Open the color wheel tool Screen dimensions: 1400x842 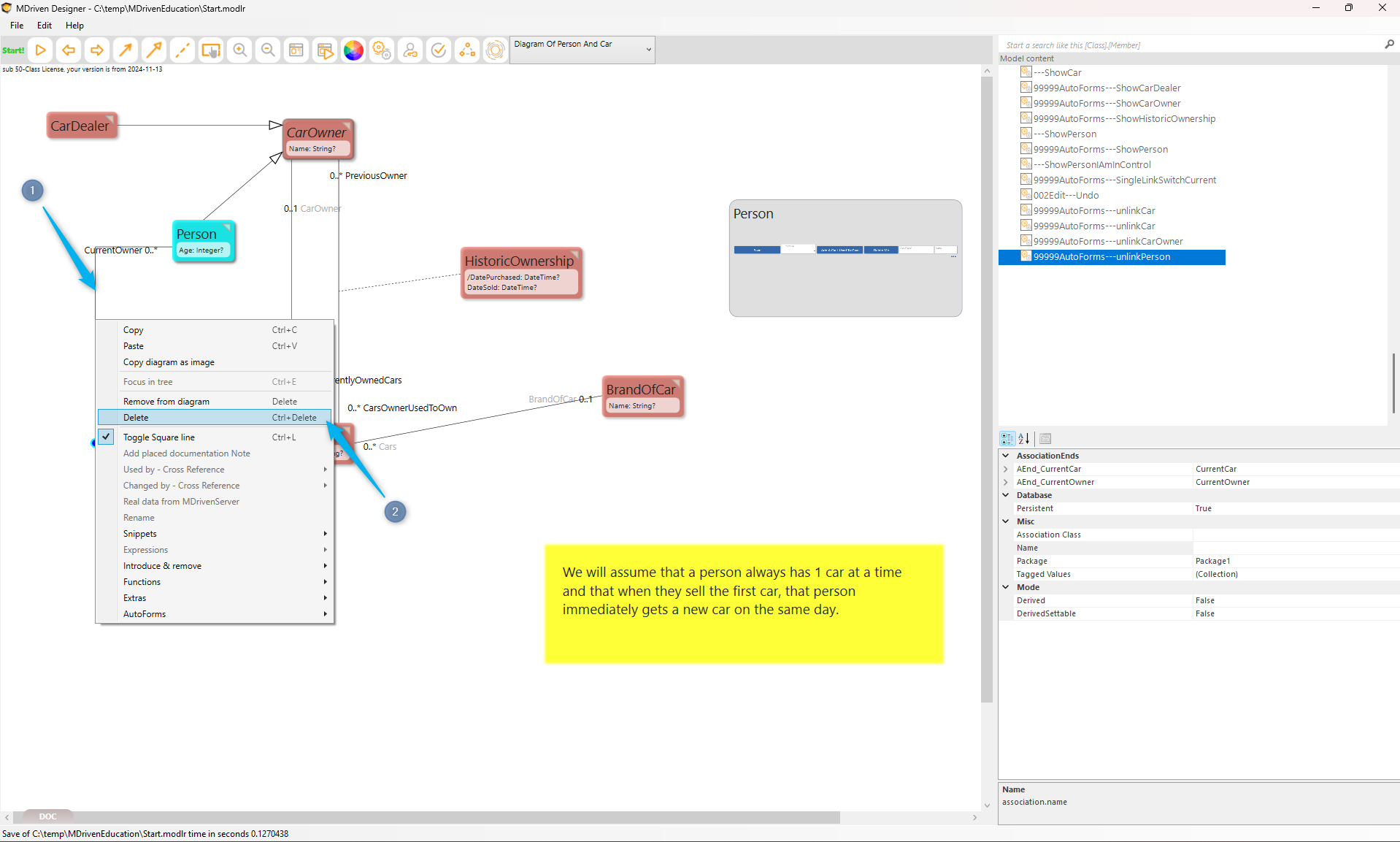[x=353, y=50]
